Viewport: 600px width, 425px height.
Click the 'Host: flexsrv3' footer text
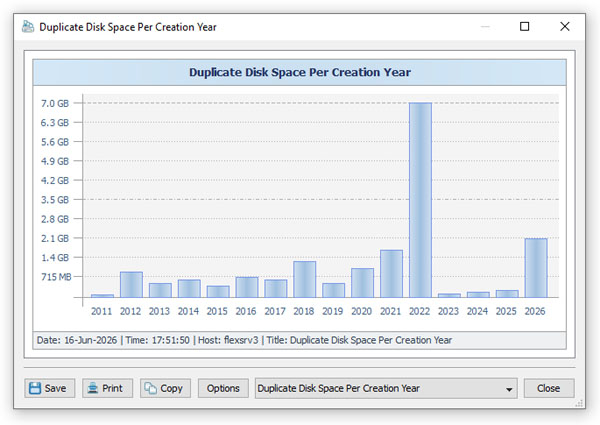coord(228,340)
